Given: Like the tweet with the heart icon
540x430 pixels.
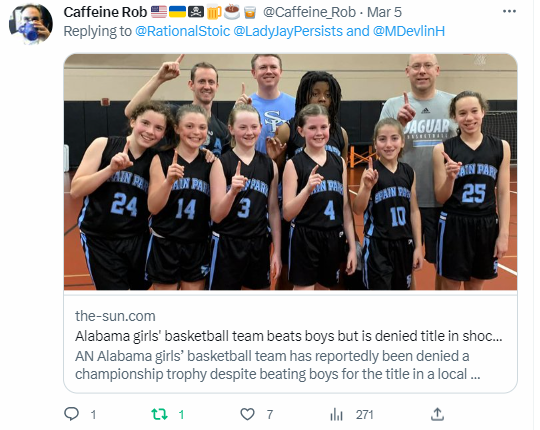Looking at the screenshot, I should click(247, 414).
